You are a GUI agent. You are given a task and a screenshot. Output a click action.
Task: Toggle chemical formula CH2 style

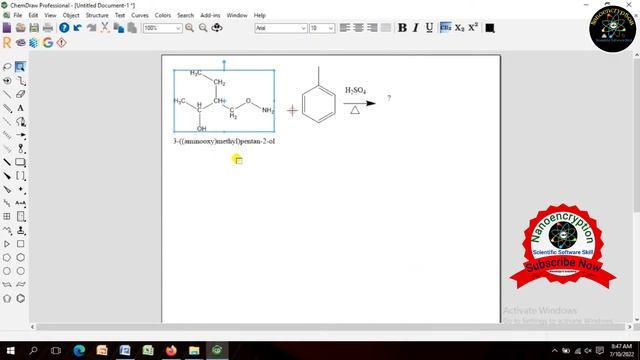pos(445,28)
